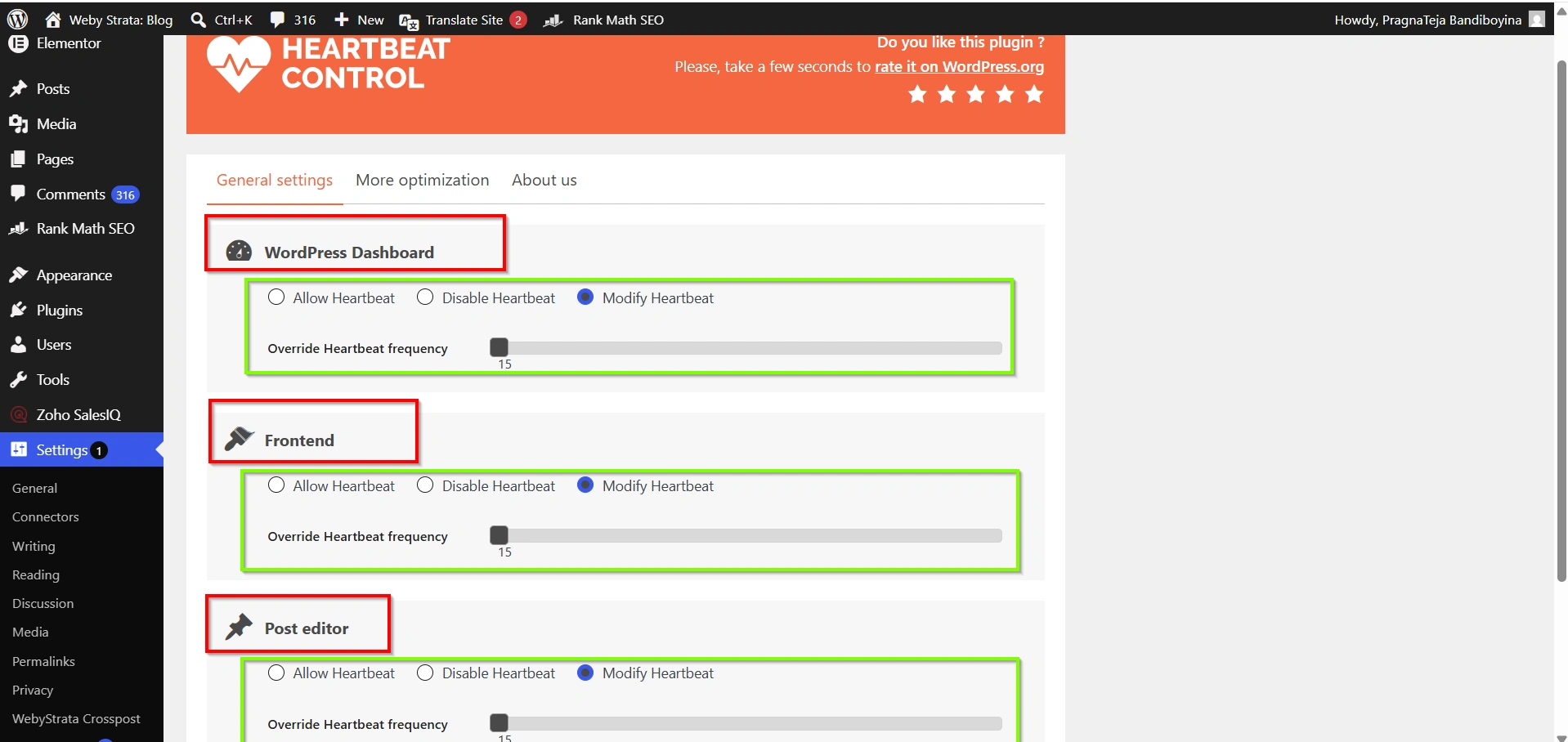Select Disable Heartbeat for WordPress Dashboard
The width and height of the screenshot is (1568, 742).
425,297
